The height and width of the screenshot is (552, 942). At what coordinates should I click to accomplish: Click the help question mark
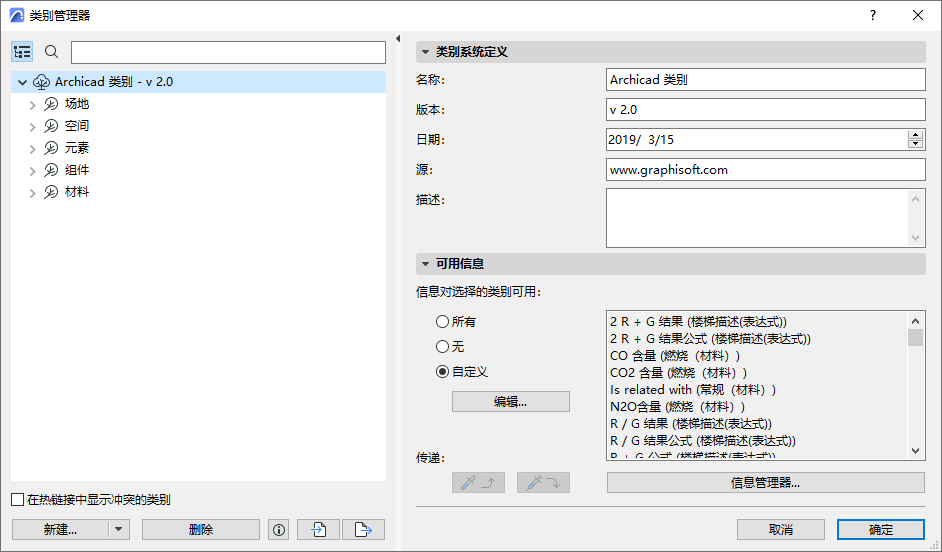coord(873,16)
